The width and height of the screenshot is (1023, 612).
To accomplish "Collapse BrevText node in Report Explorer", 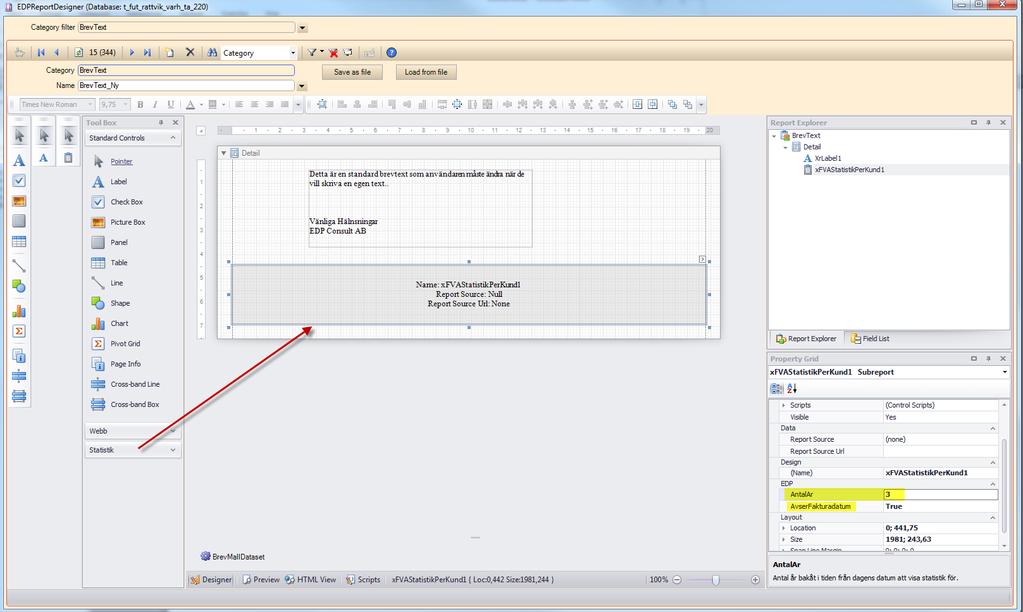I will tap(774, 136).
